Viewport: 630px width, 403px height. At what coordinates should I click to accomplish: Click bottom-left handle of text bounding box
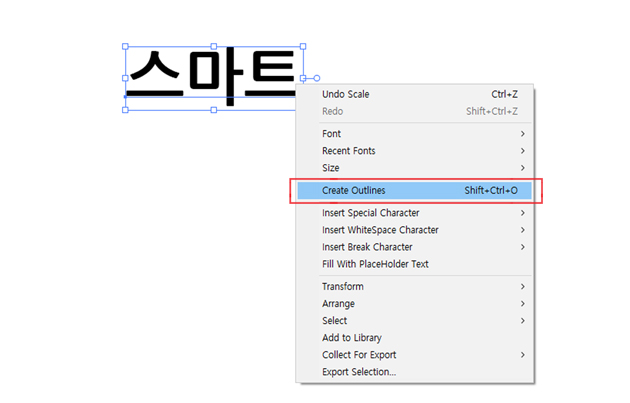(125, 110)
